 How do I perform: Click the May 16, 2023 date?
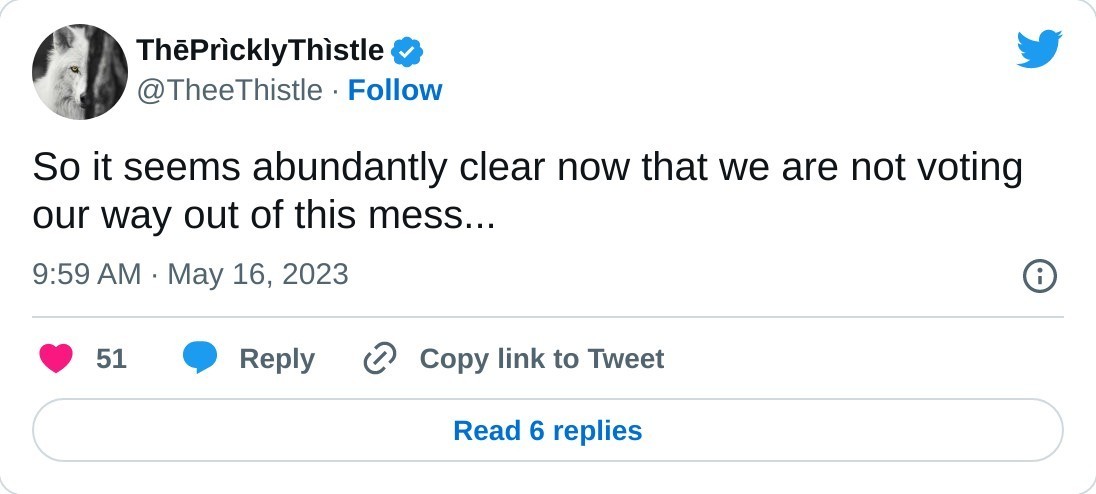258,274
